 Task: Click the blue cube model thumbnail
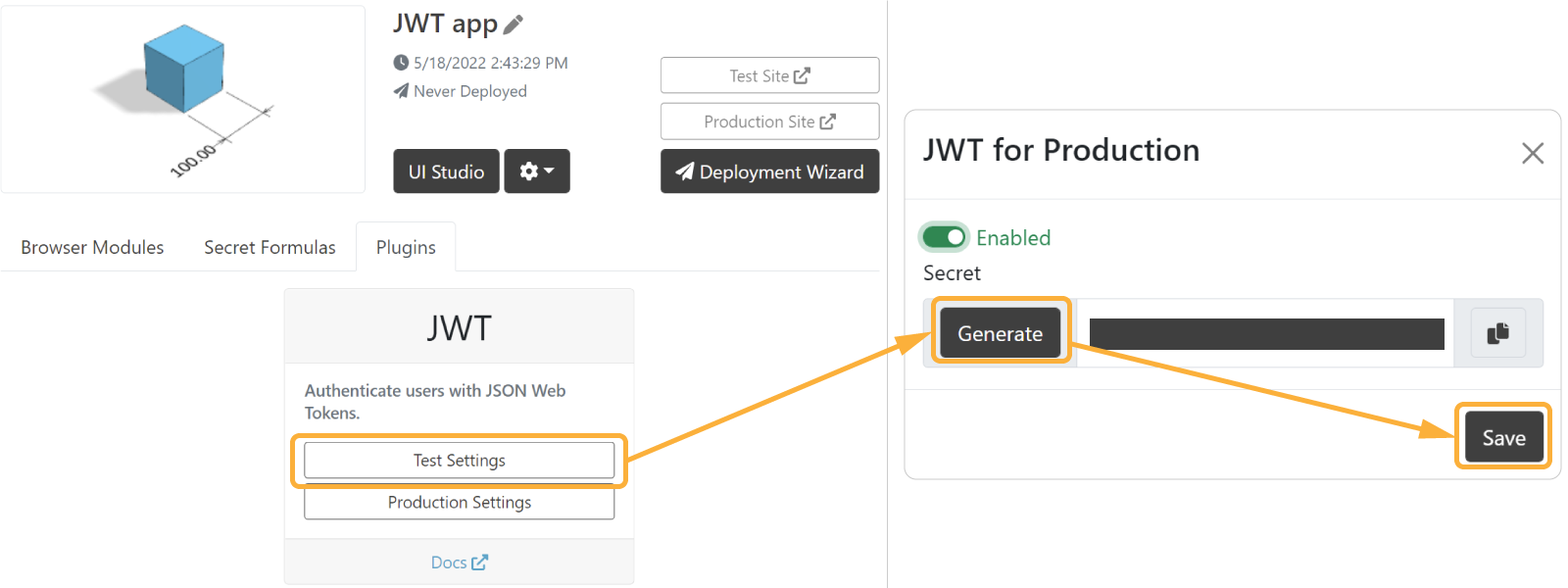click(182, 99)
